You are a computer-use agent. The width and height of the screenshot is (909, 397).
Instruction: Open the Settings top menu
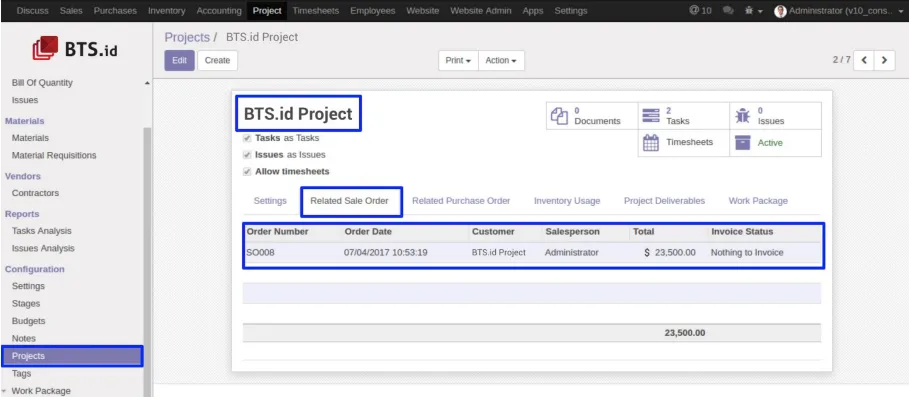[570, 10]
